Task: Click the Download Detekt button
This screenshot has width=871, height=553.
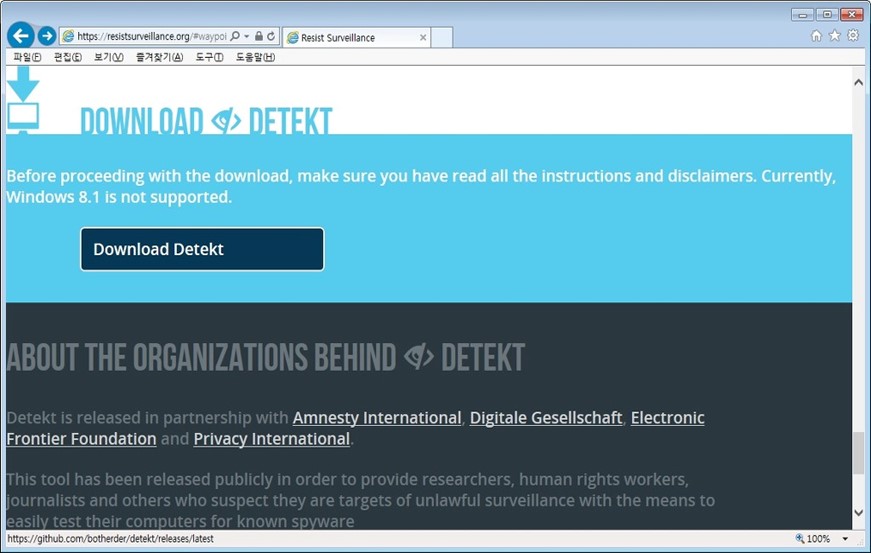Action: click(x=202, y=249)
